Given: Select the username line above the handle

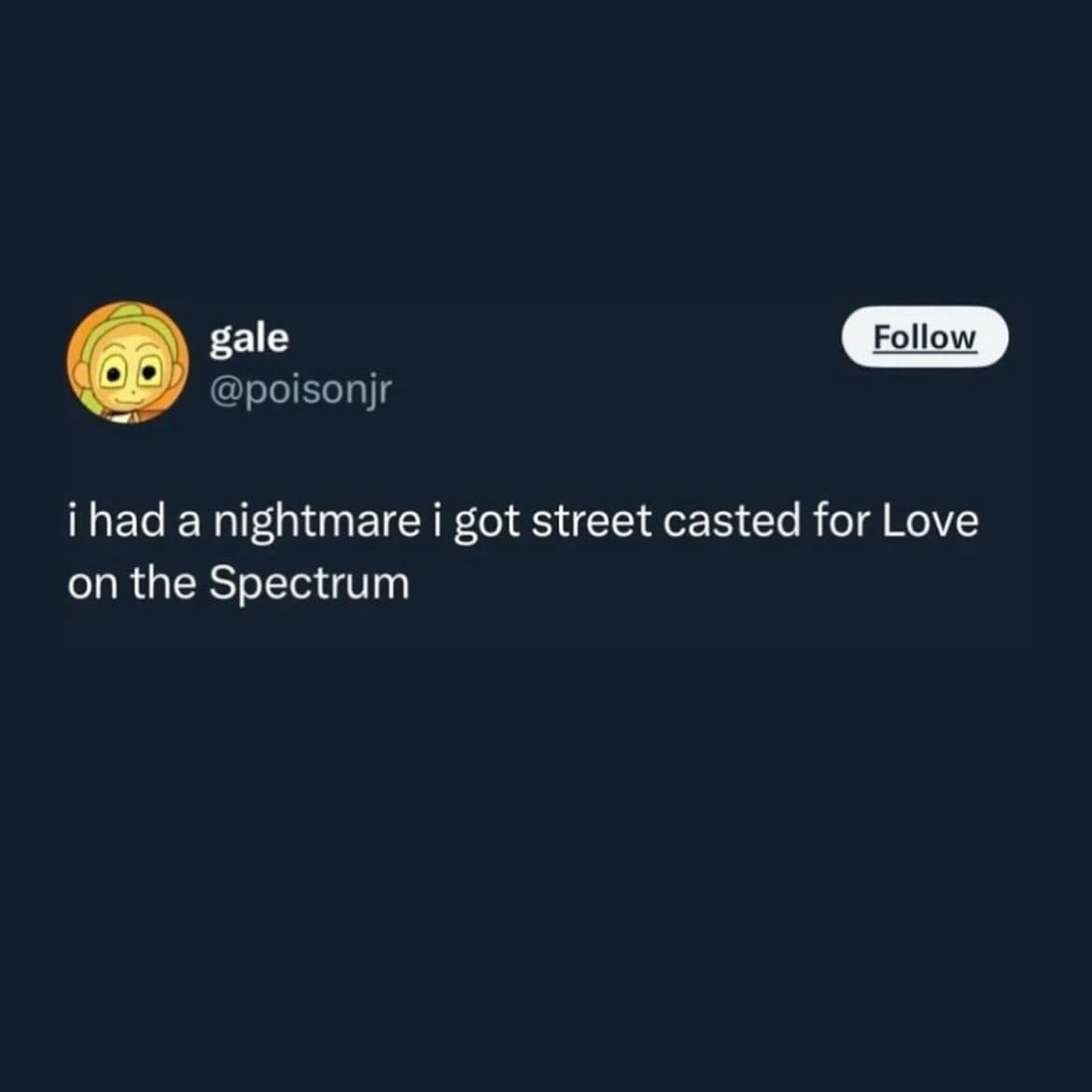Looking at the screenshot, I should (248, 338).
